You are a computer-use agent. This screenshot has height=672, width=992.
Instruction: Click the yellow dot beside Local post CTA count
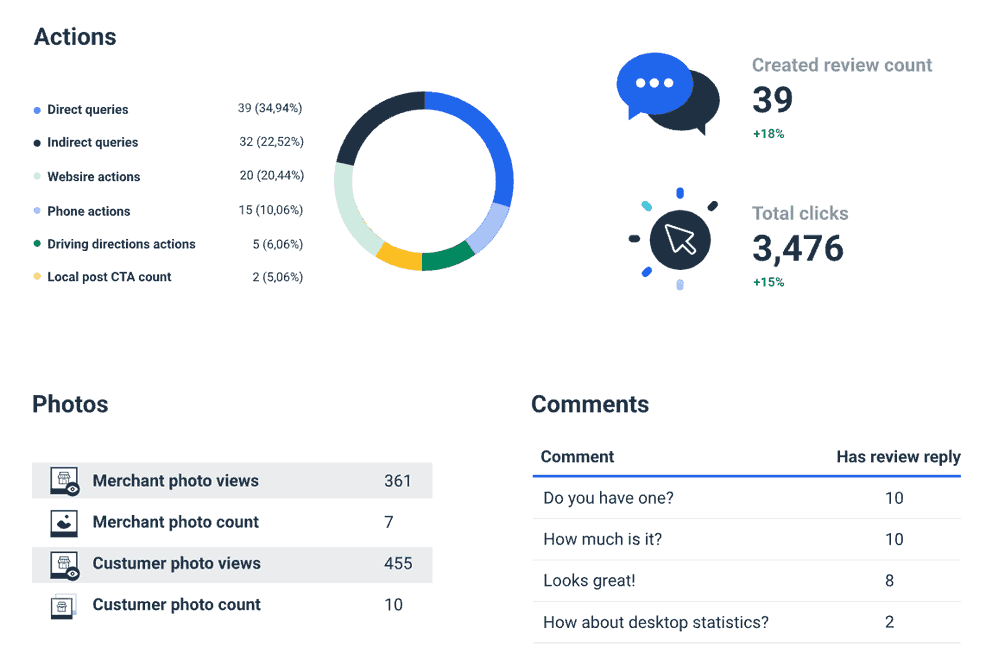click(36, 277)
